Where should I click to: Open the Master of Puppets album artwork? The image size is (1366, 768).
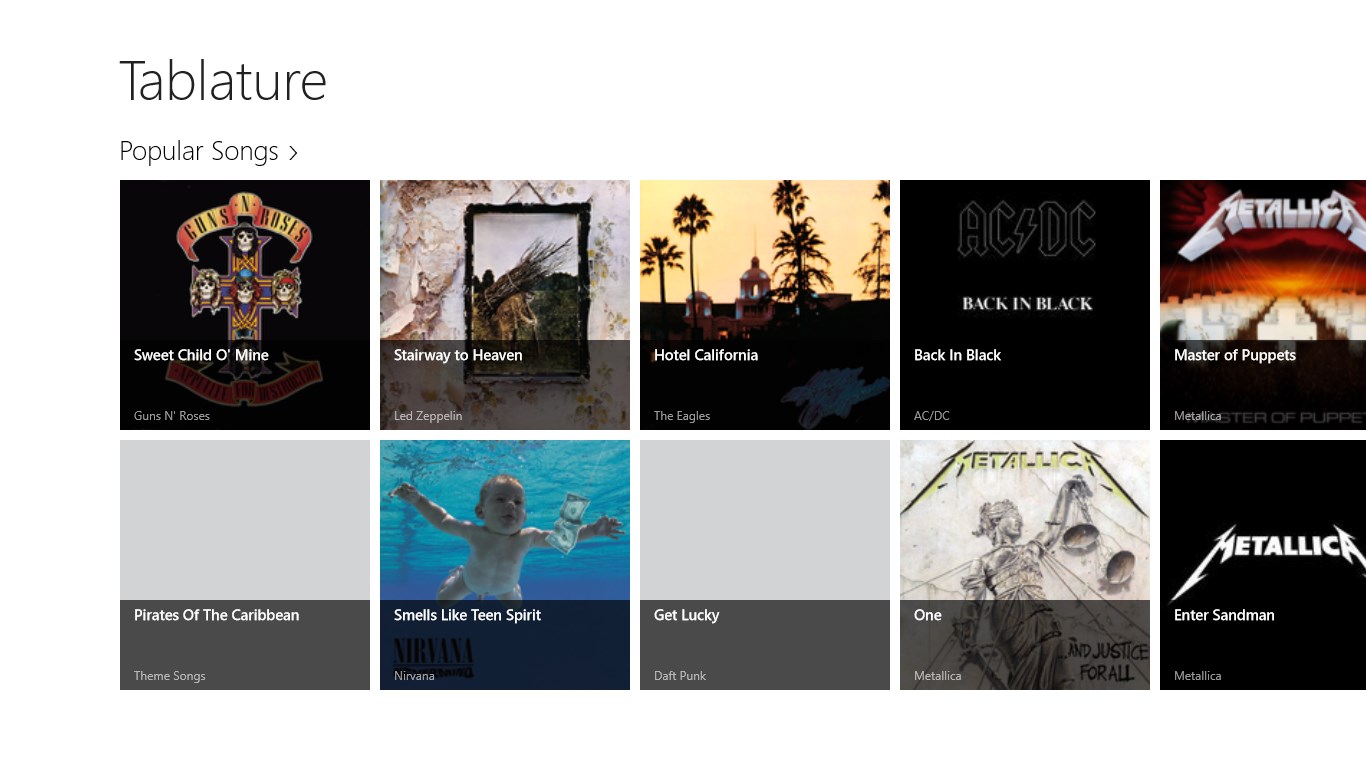(x=1263, y=260)
